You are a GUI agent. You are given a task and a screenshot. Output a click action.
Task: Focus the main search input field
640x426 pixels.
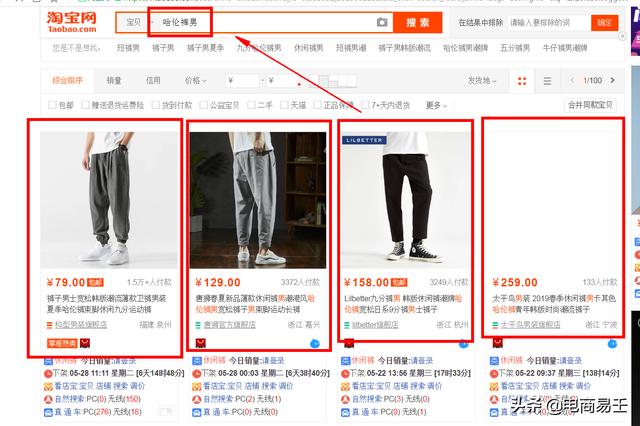tap(261, 22)
